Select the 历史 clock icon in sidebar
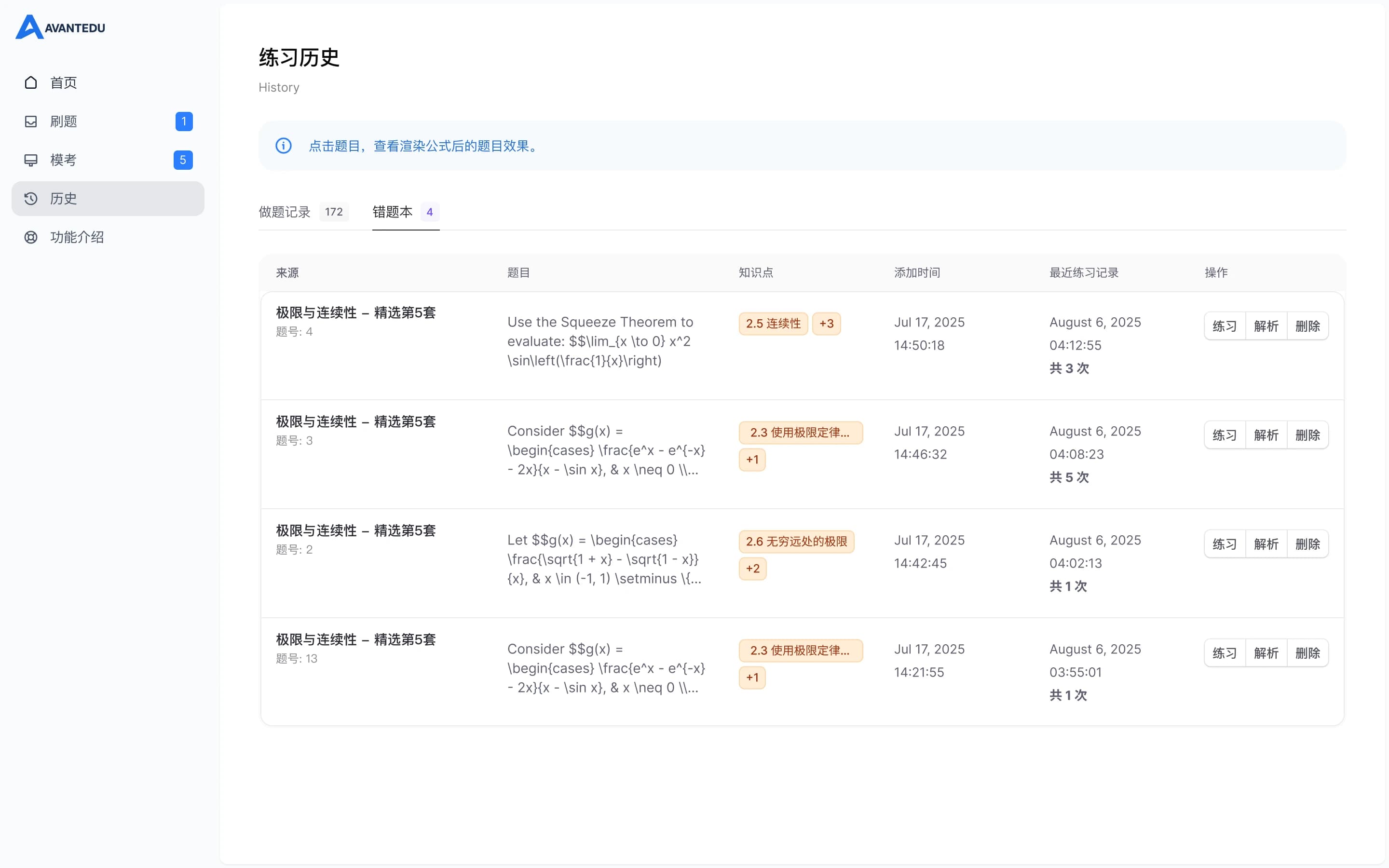The image size is (1389, 868). point(31,199)
